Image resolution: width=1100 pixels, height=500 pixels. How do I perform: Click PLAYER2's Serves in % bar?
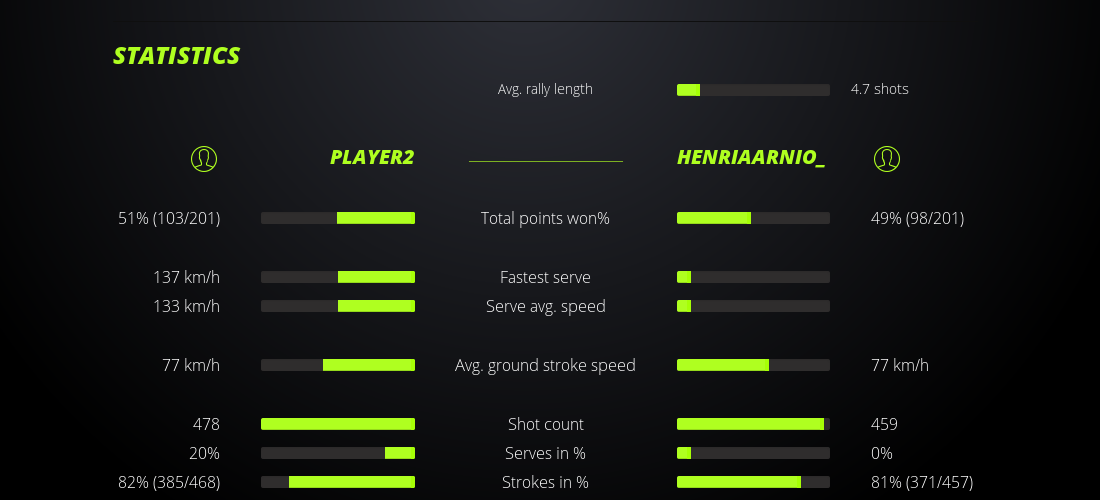tap(338, 453)
